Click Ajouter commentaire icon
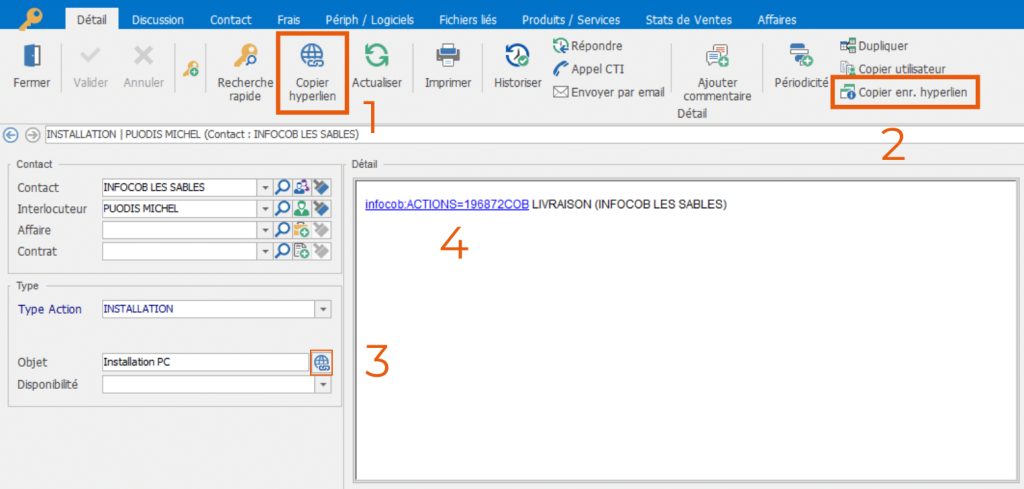The height and width of the screenshot is (489, 1024). (x=716, y=58)
